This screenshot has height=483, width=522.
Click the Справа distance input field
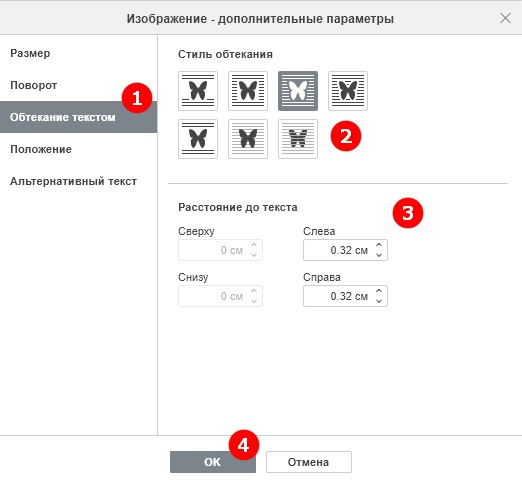[345, 296]
